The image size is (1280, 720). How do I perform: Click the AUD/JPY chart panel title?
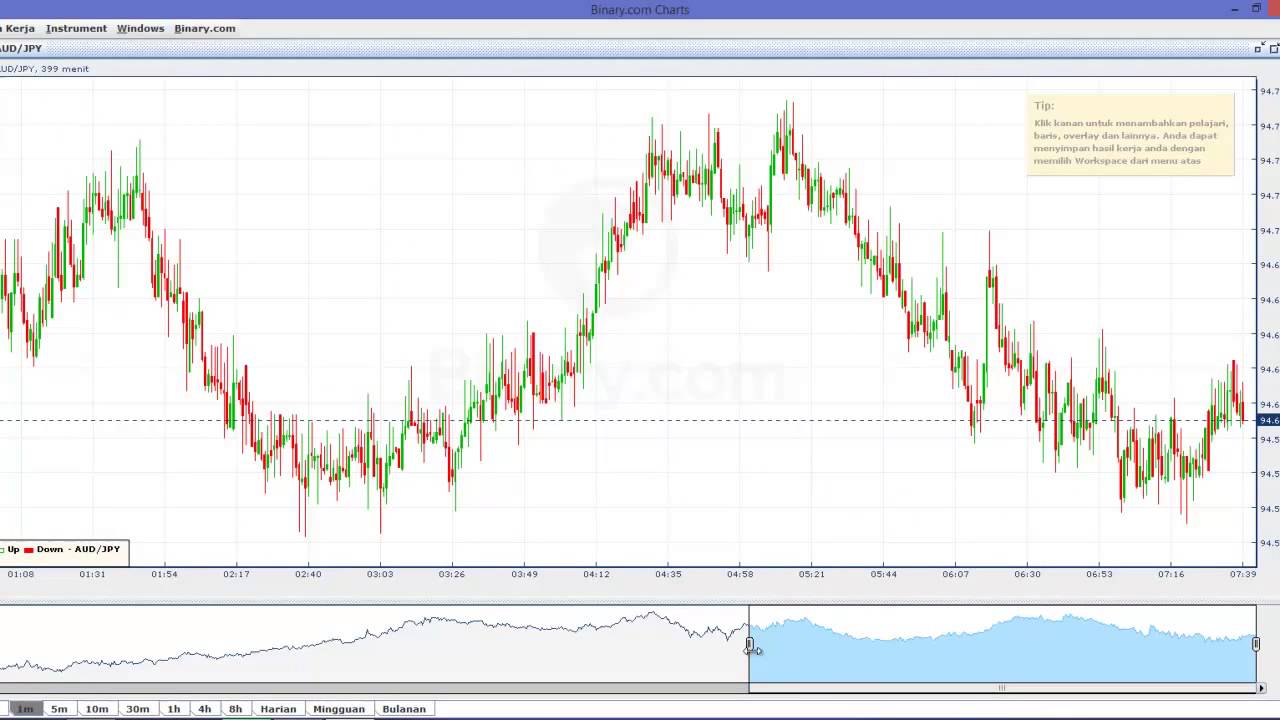click(21, 48)
